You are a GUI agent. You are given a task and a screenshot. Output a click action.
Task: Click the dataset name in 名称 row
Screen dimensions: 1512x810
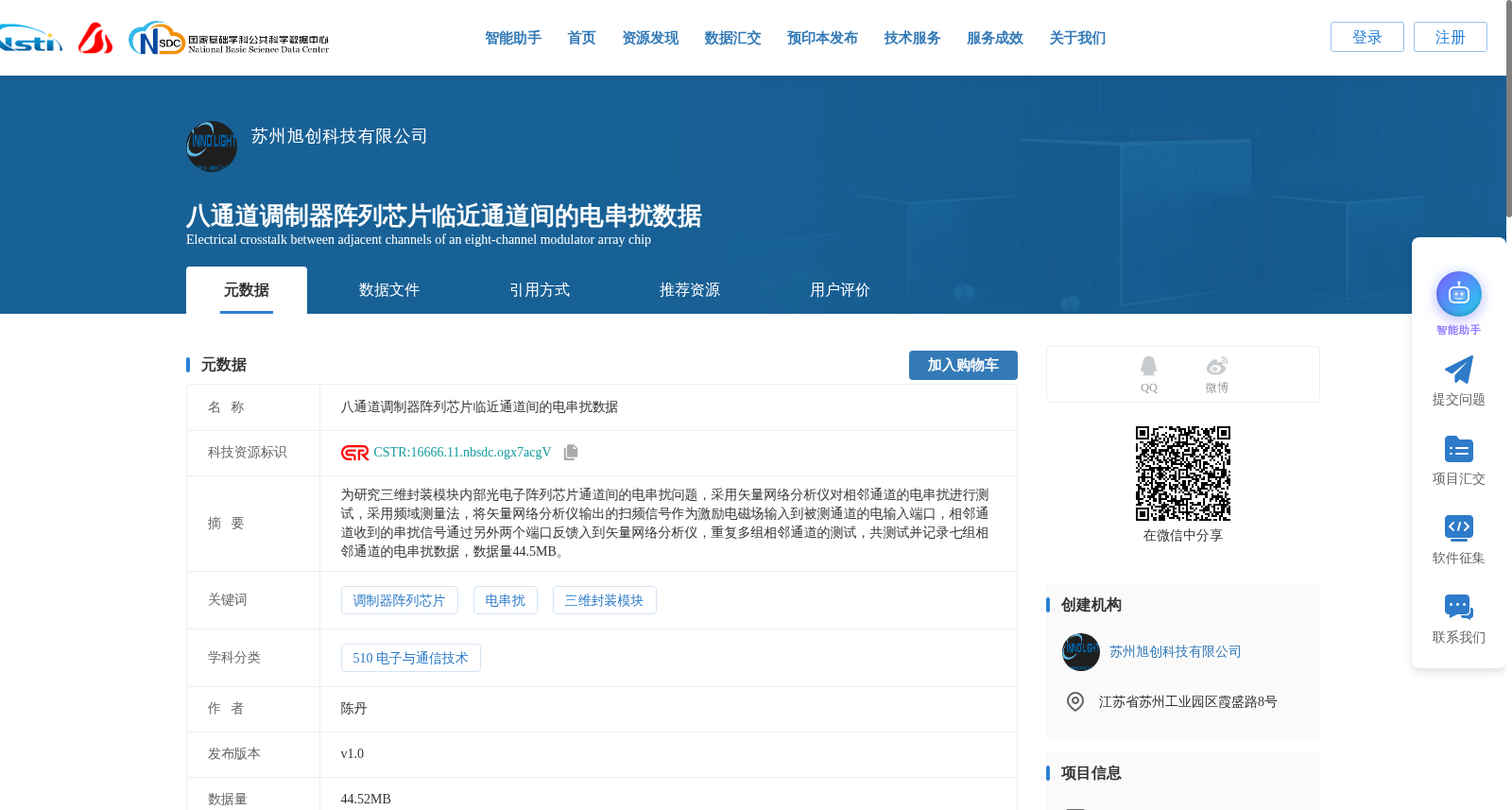point(479,407)
